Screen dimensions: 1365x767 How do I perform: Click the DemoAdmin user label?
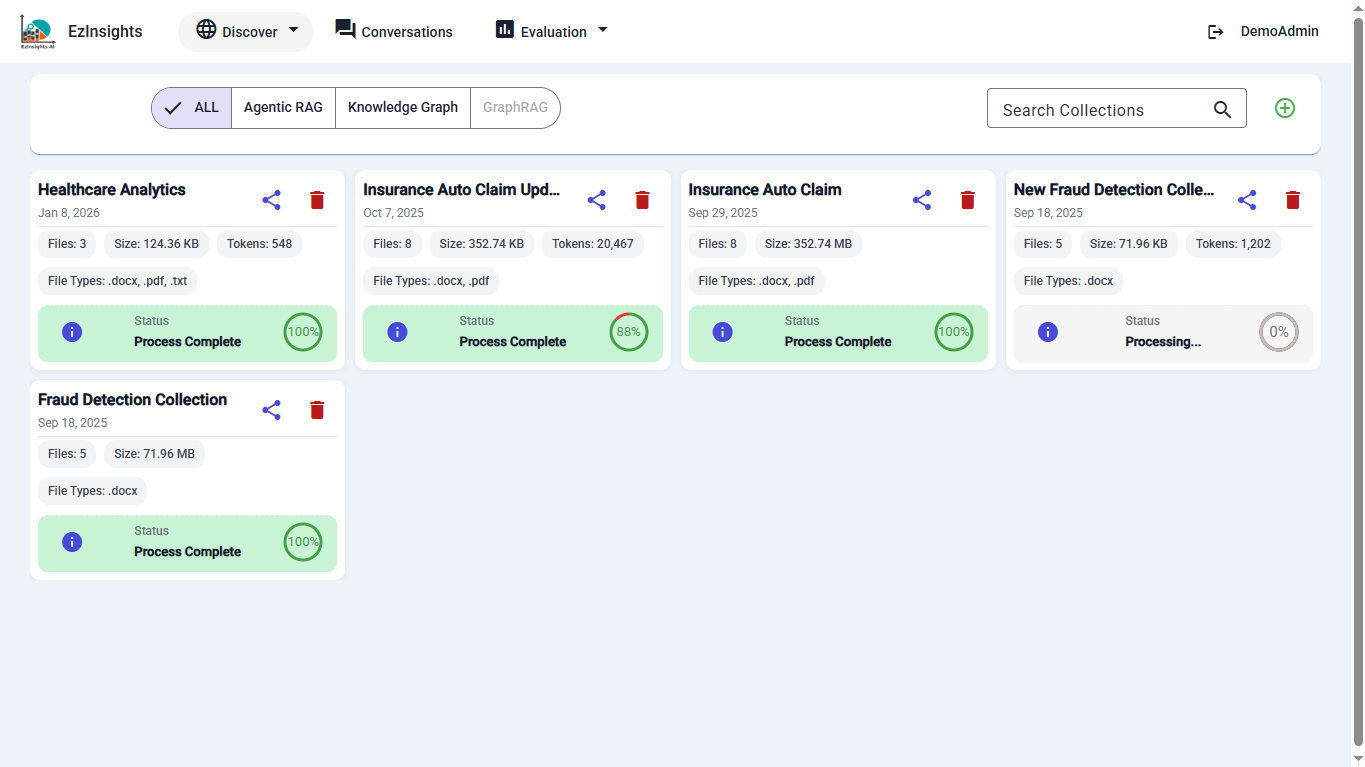click(x=1280, y=31)
